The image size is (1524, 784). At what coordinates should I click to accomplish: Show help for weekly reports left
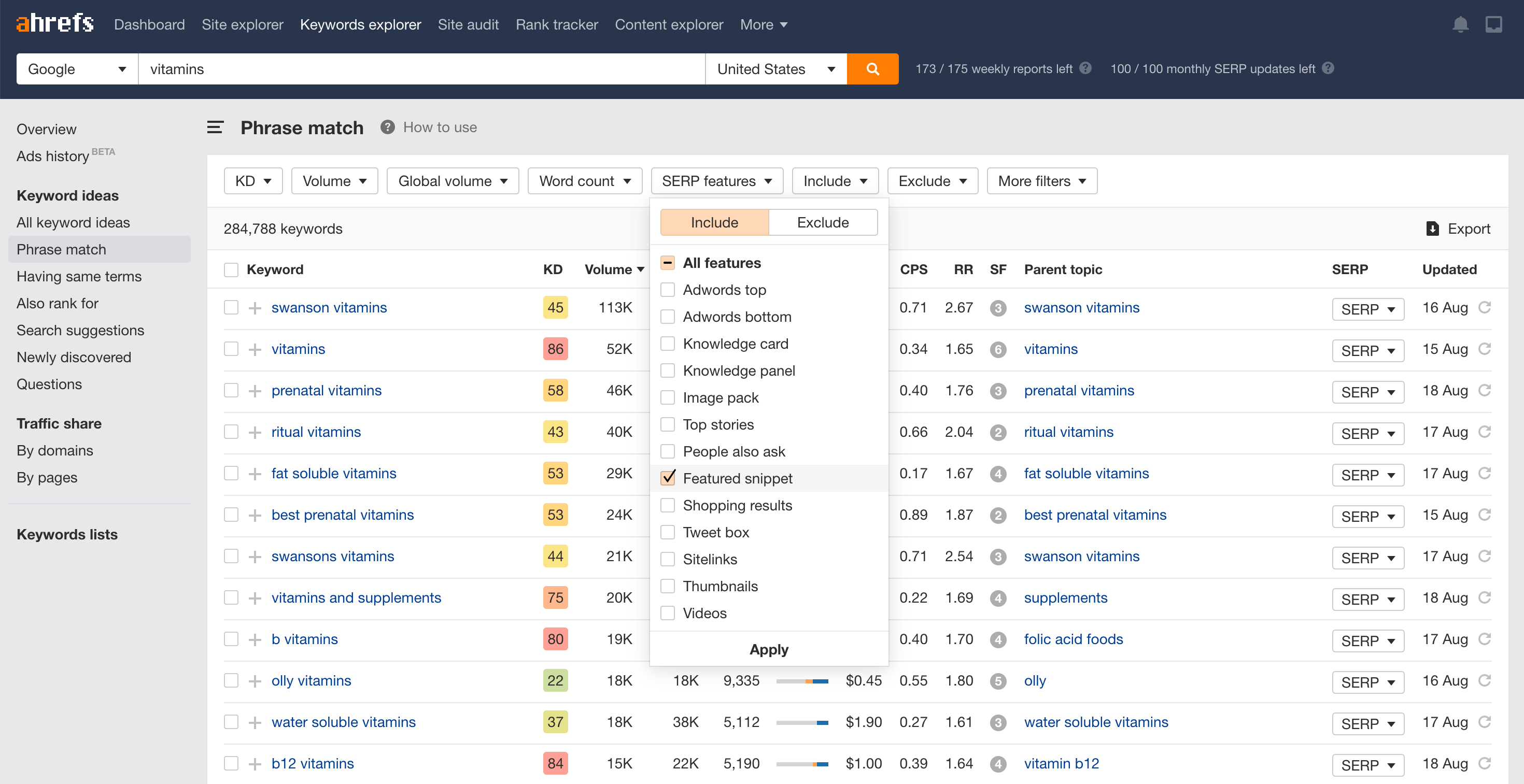tap(1085, 68)
